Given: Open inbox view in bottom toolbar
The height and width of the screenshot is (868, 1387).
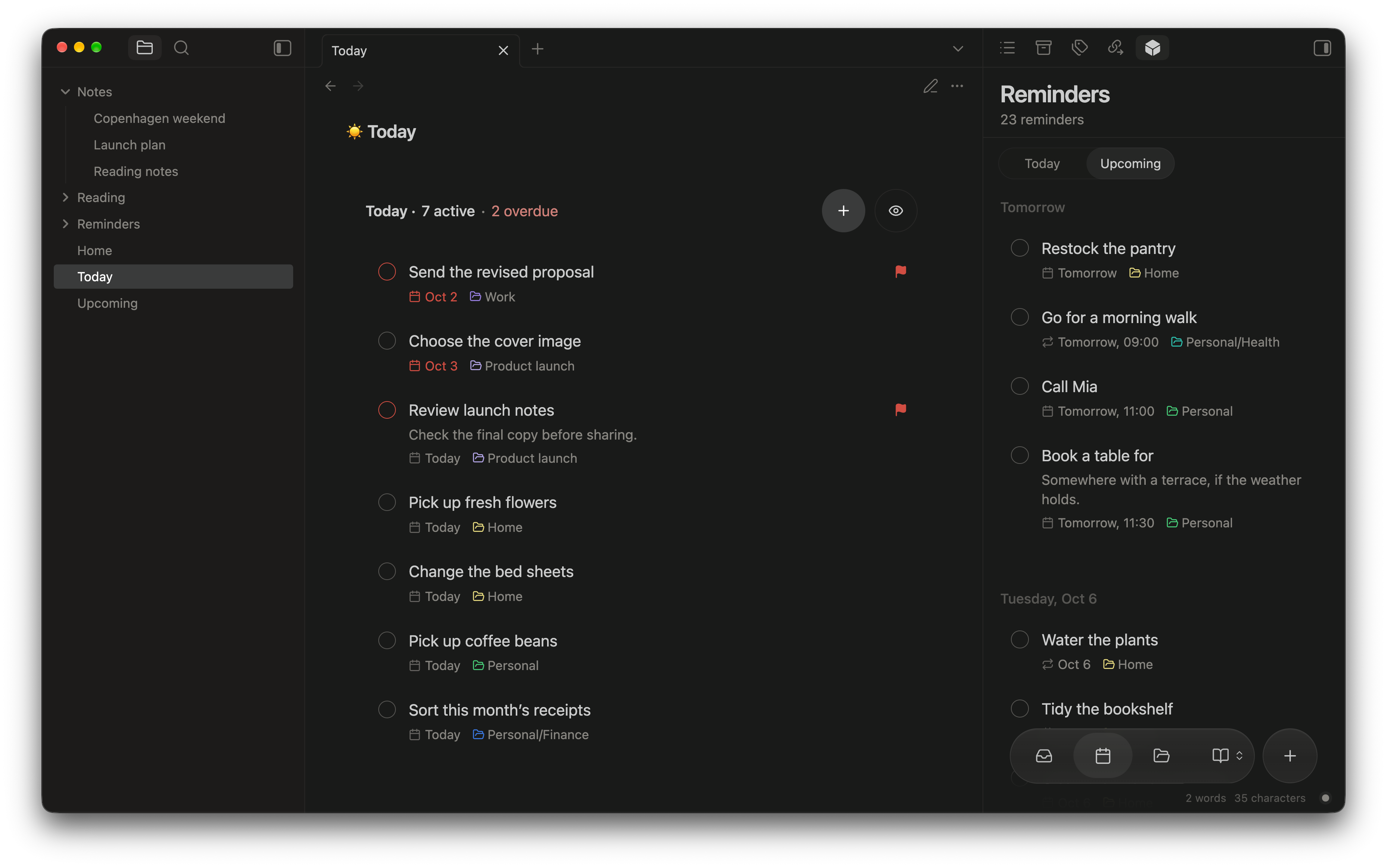Looking at the screenshot, I should (x=1043, y=756).
